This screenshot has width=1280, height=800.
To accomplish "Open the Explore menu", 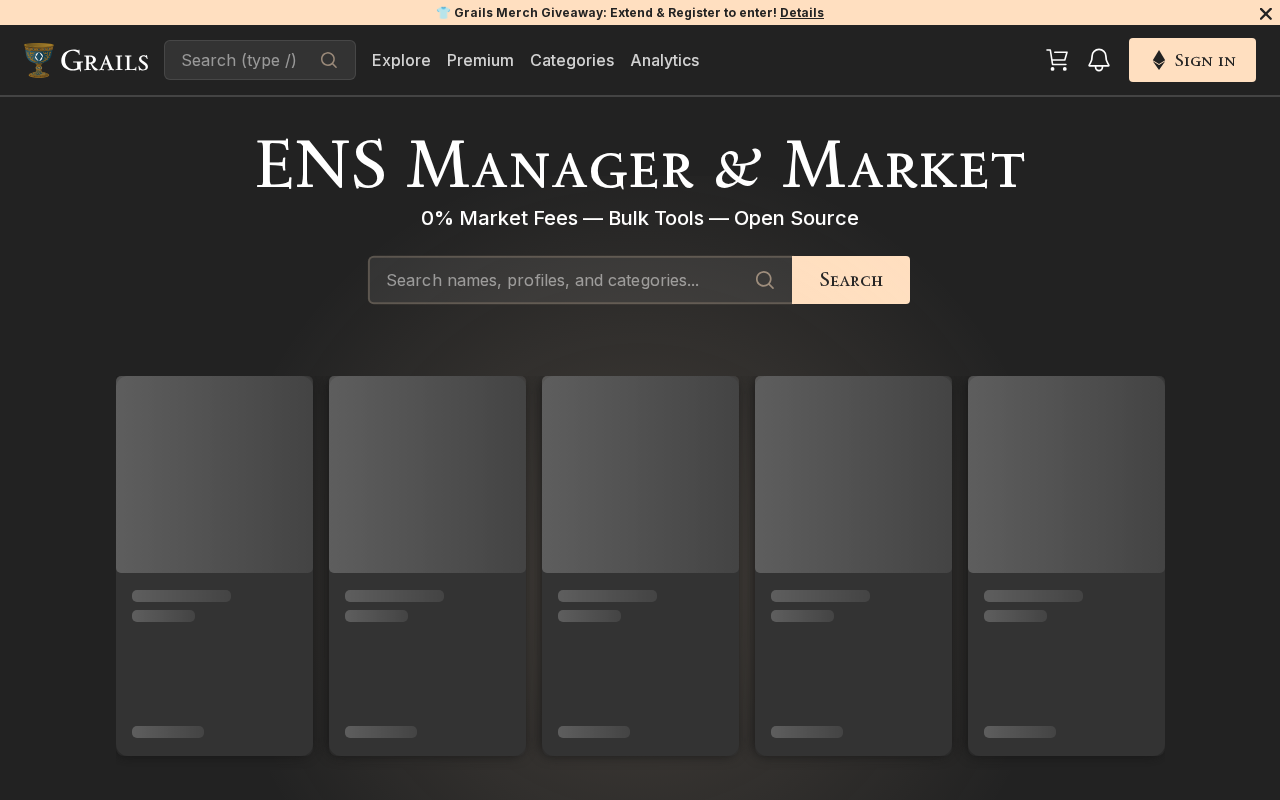I will click(401, 60).
